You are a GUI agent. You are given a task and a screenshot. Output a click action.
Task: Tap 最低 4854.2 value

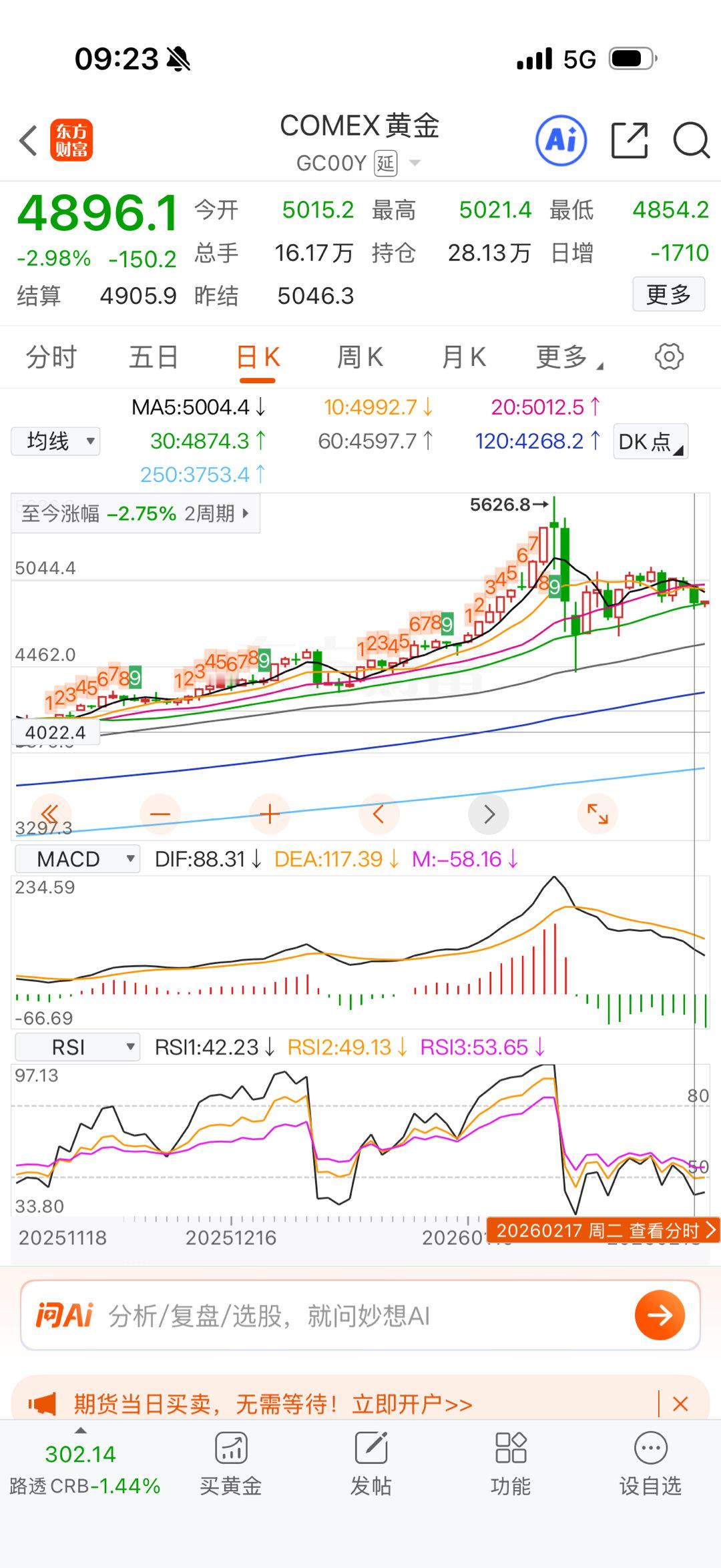click(x=670, y=210)
